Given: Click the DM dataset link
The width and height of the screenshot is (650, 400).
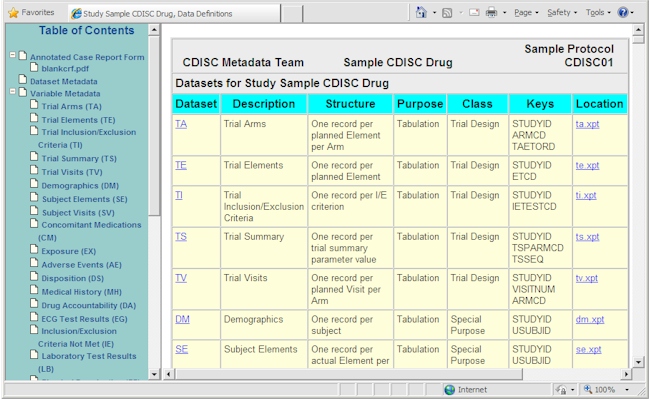Looking at the screenshot, I should tap(182, 320).
